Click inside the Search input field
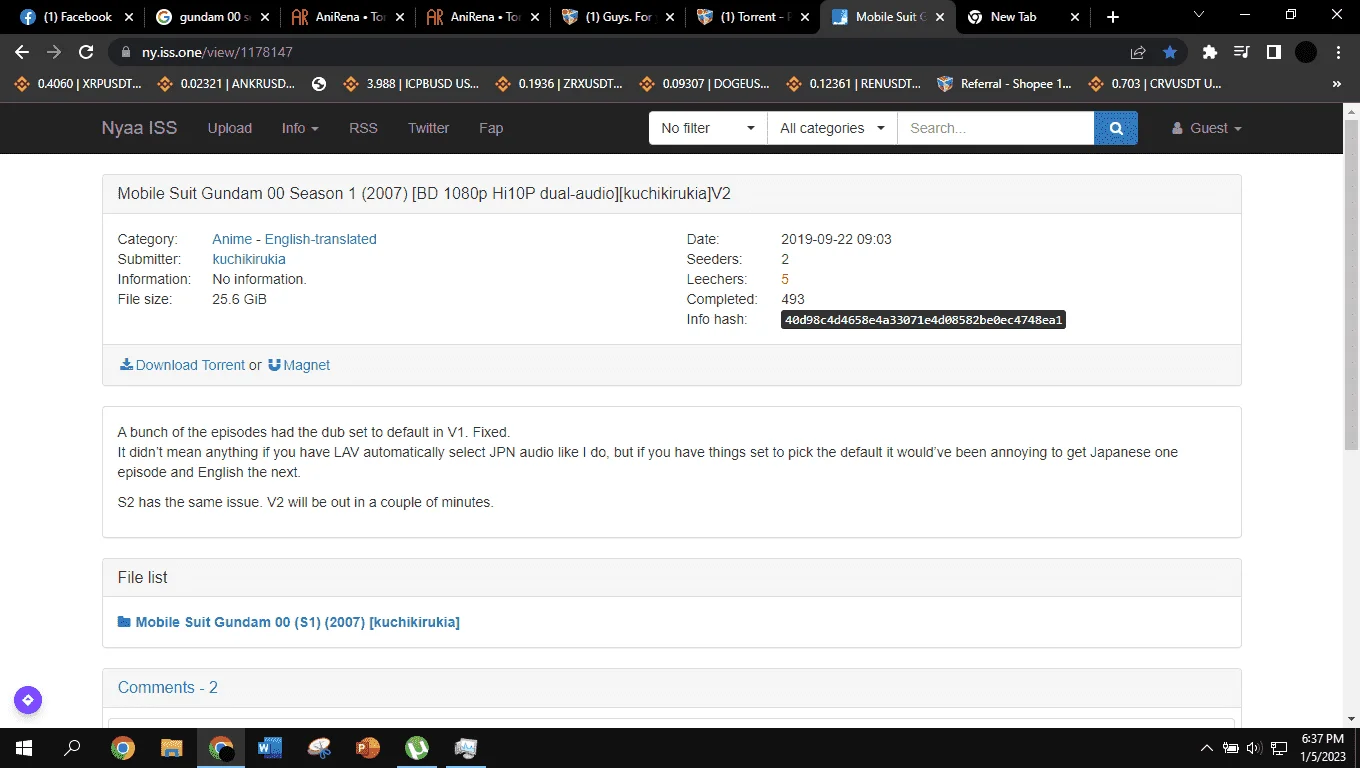This screenshot has height=768, width=1360. click(x=995, y=128)
